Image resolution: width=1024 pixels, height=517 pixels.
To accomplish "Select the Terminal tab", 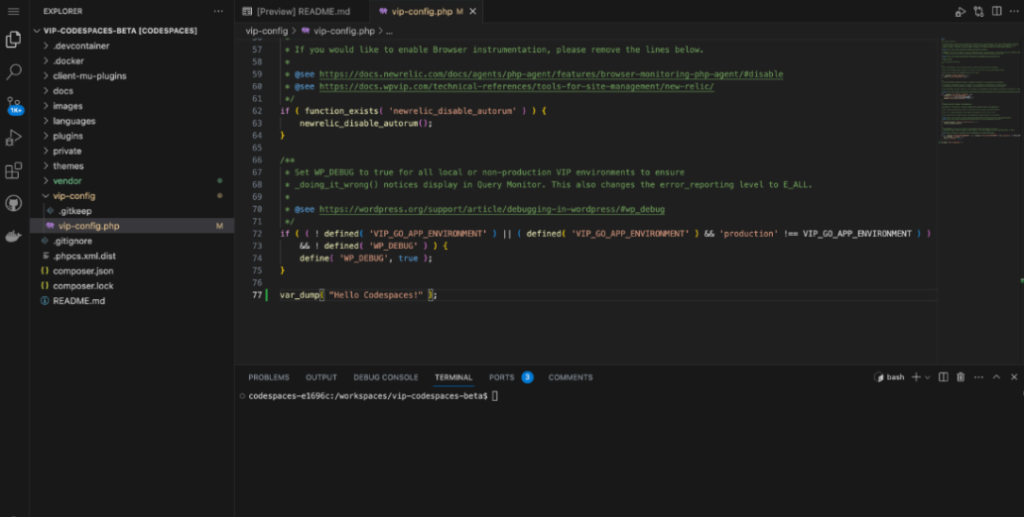I will click(453, 377).
